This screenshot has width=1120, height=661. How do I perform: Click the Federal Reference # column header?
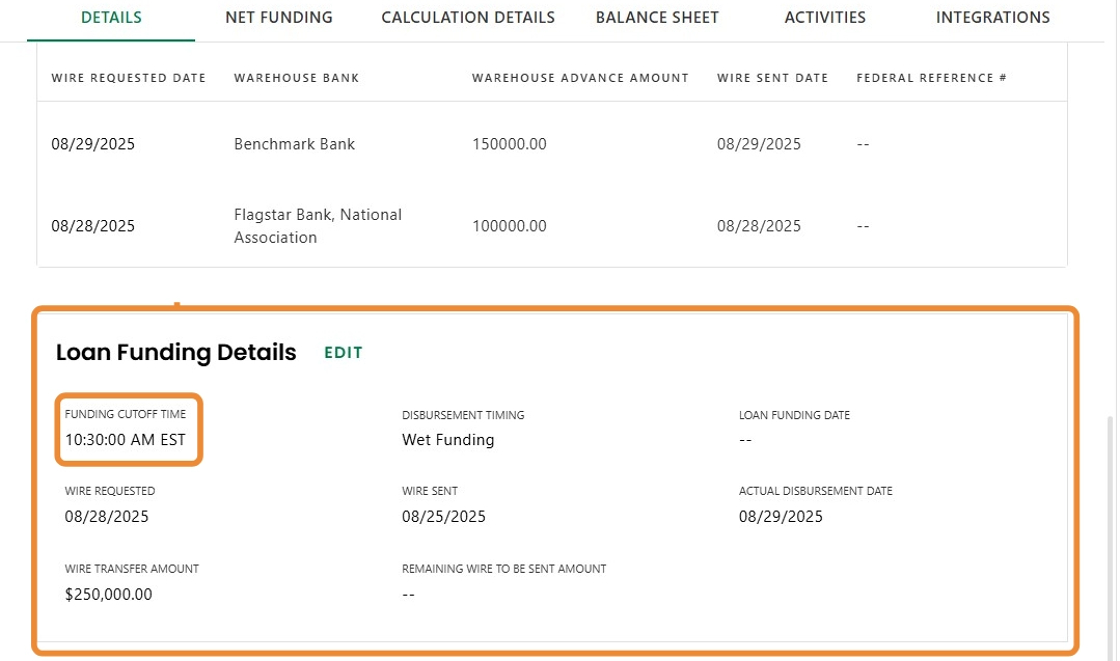pos(932,78)
